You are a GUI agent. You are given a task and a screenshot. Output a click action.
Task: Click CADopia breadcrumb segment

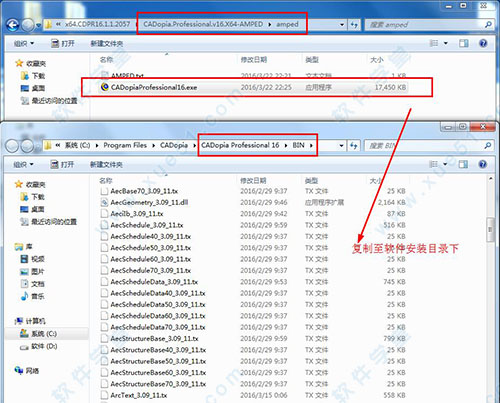click(174, 145)
